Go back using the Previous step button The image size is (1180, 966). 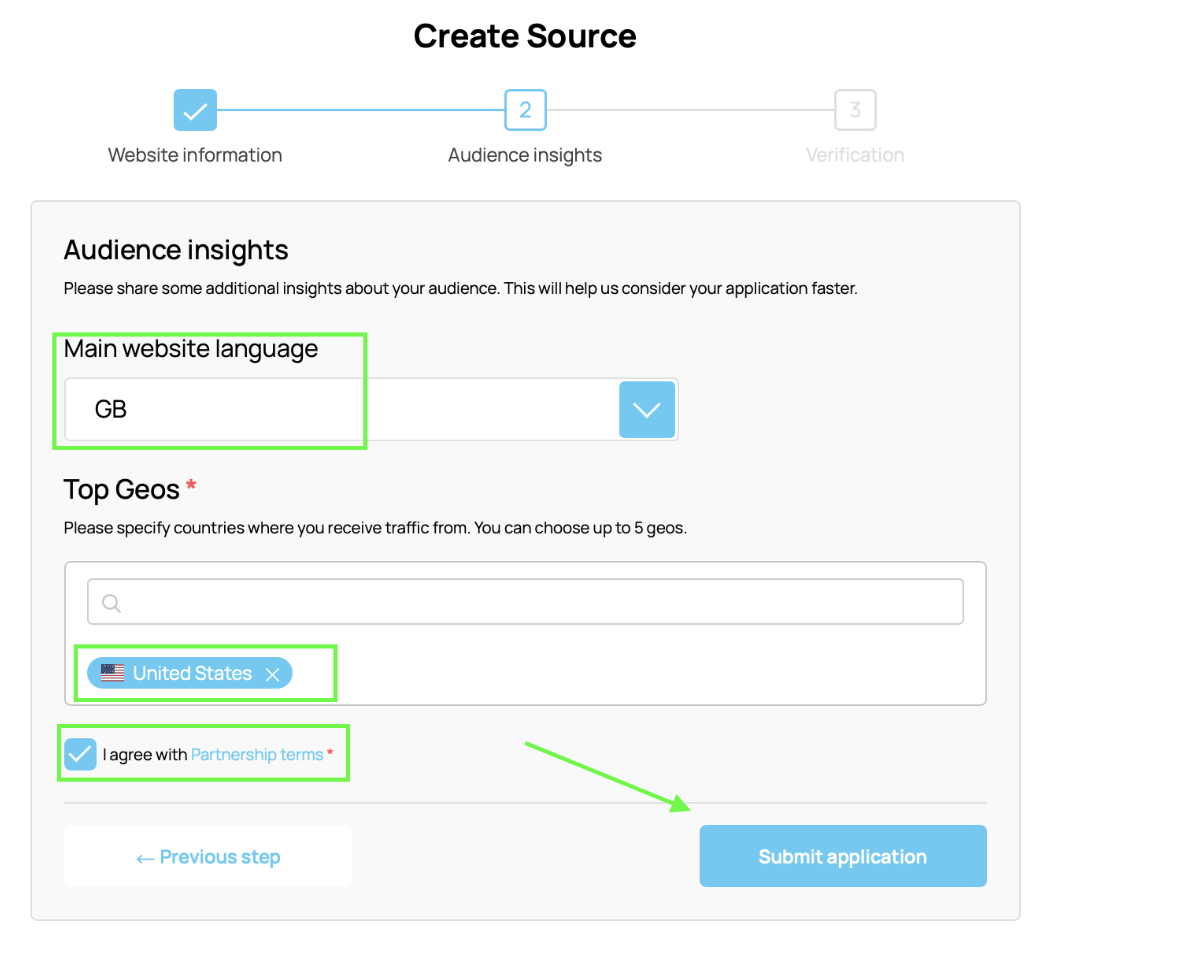(x=208, y=856)
